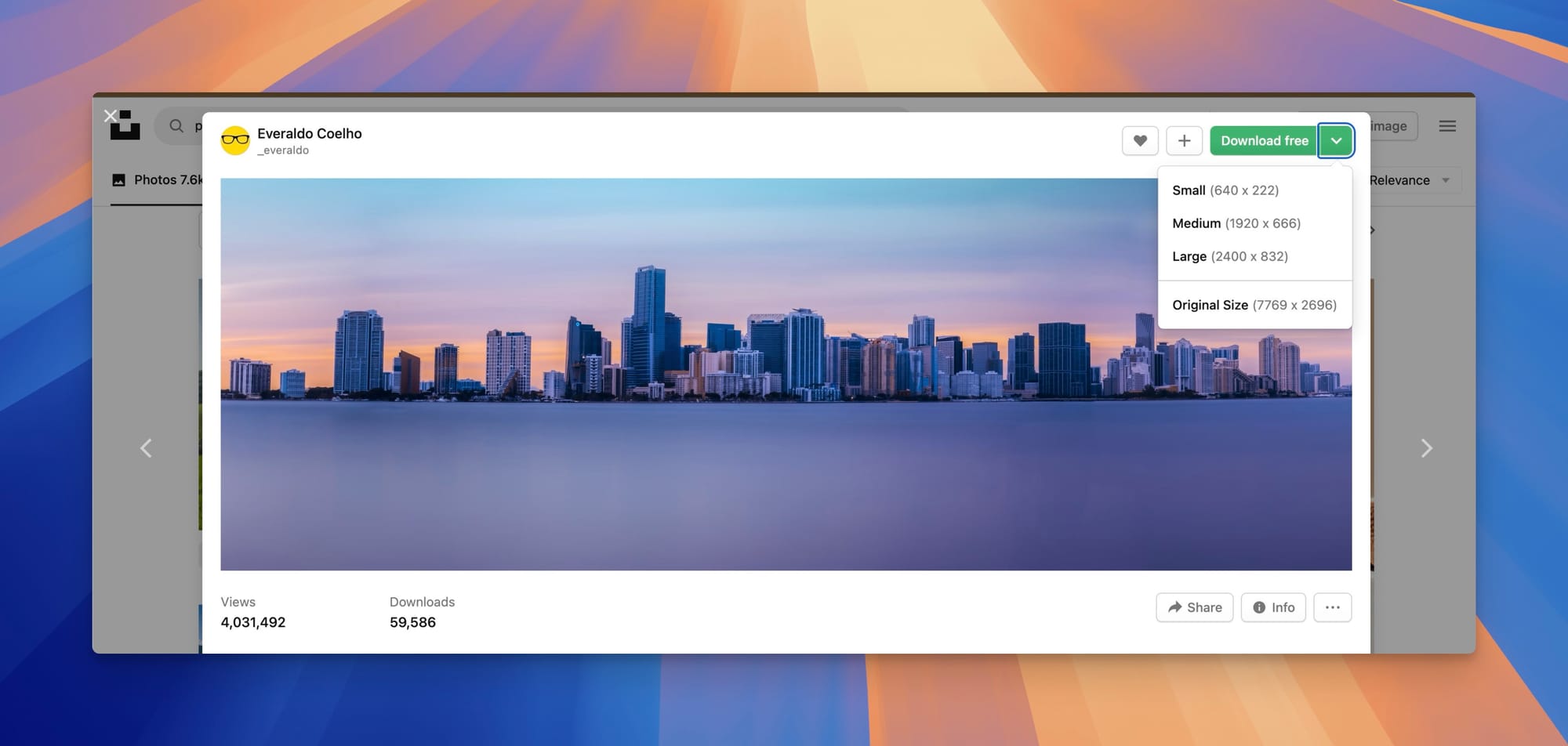Go to the previous photo arrow

[x=146, y=448]
